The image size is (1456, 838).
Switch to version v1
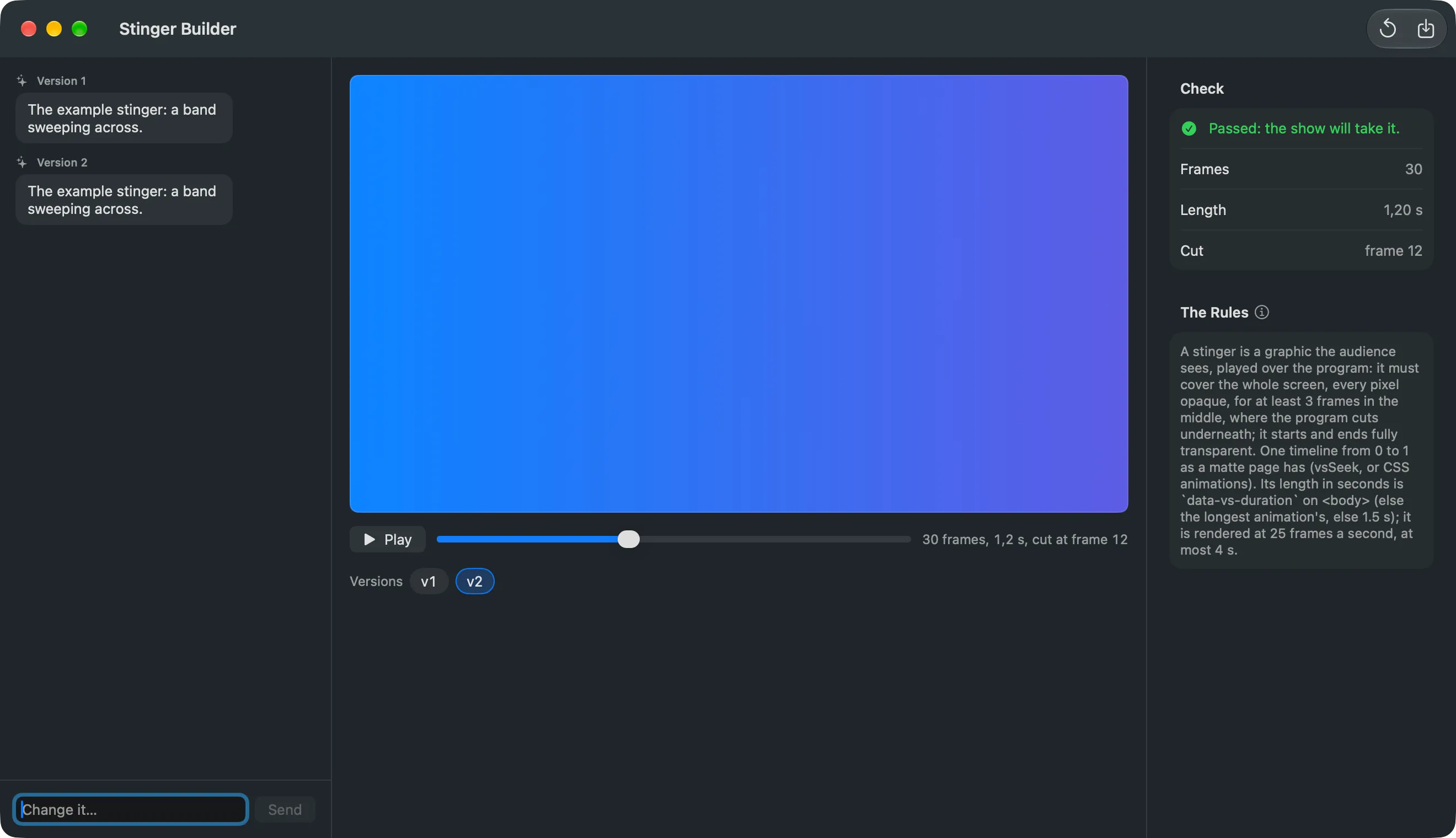(429, 581)
